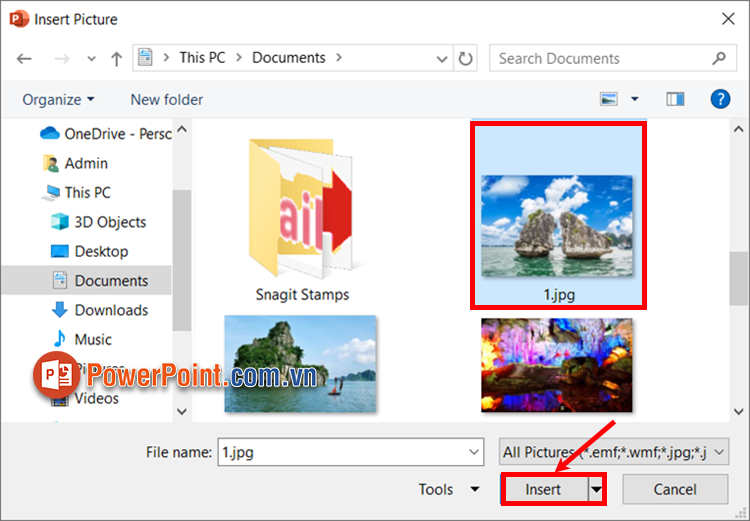Toggle the preview pane
This screenshot has width=750, height=521.
(675, 99)
